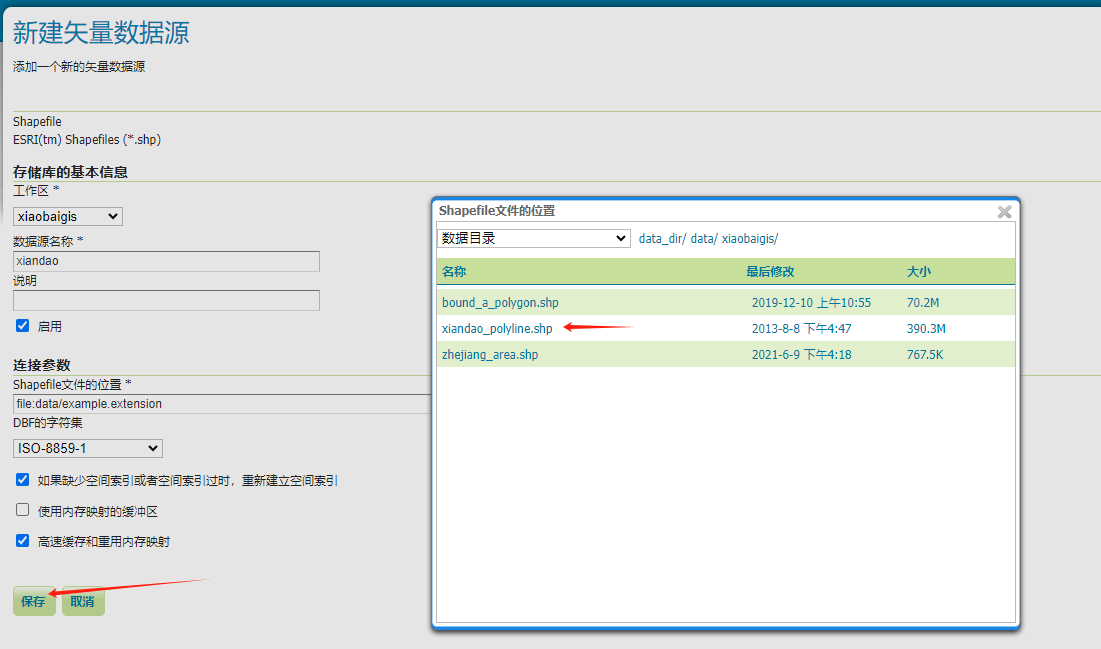Uncheck the rebuild spatial index option
This screenshot has height=649, width=1101.
[23, 480]
